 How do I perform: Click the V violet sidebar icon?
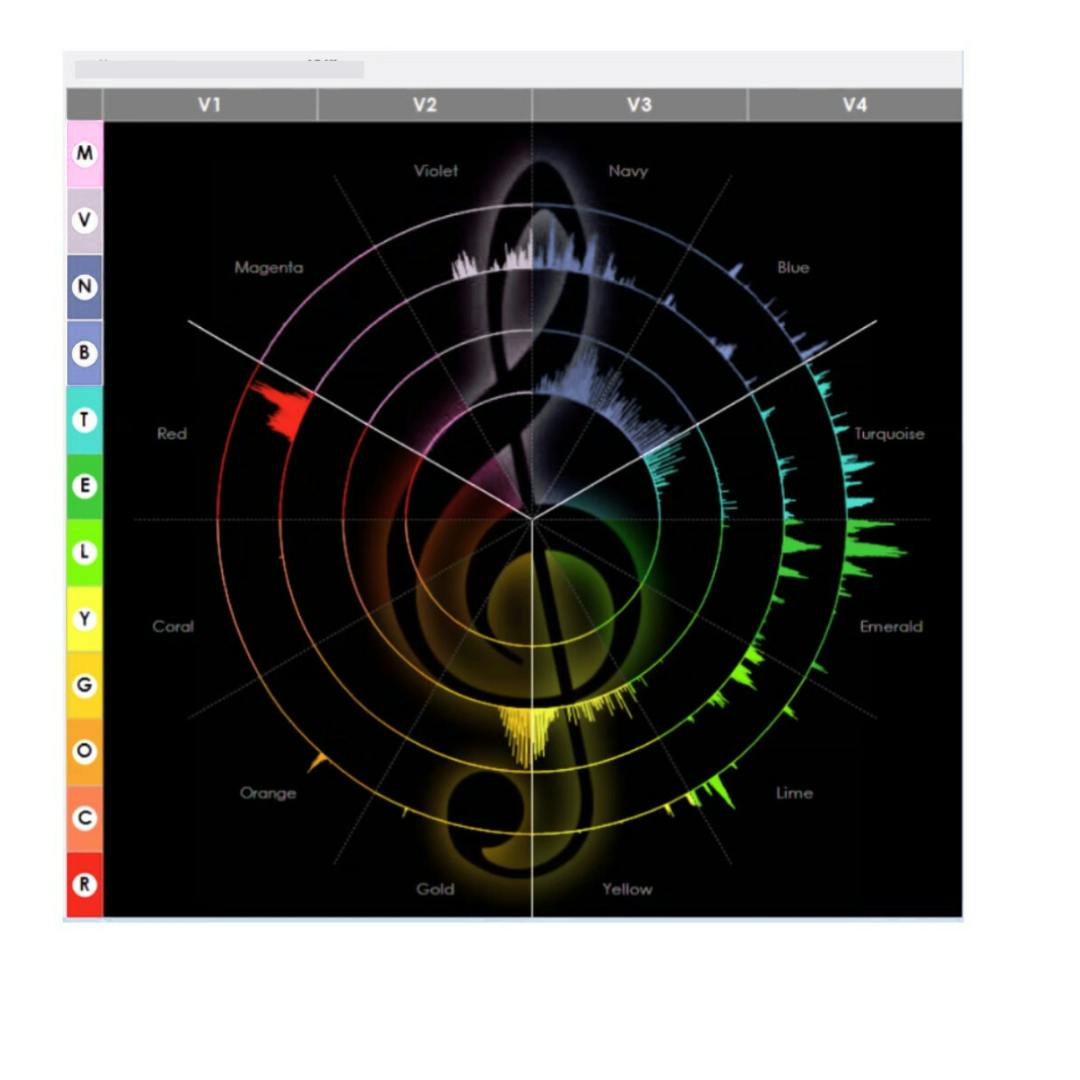pyautogui.click(x=85, y=220)
